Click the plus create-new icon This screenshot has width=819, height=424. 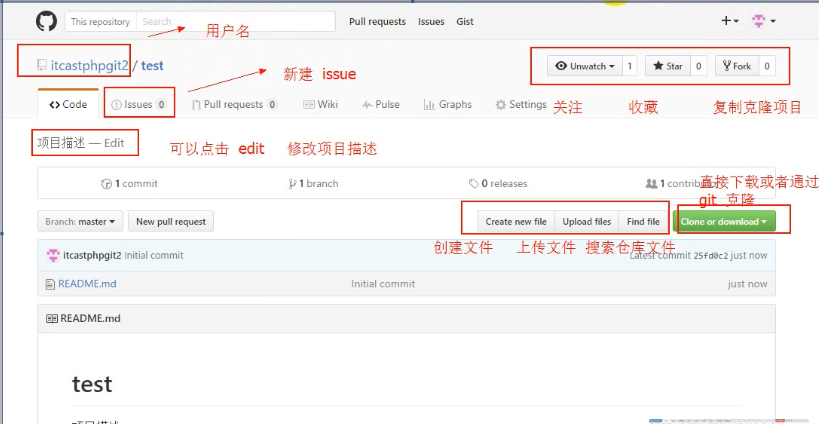pos(729,21)
